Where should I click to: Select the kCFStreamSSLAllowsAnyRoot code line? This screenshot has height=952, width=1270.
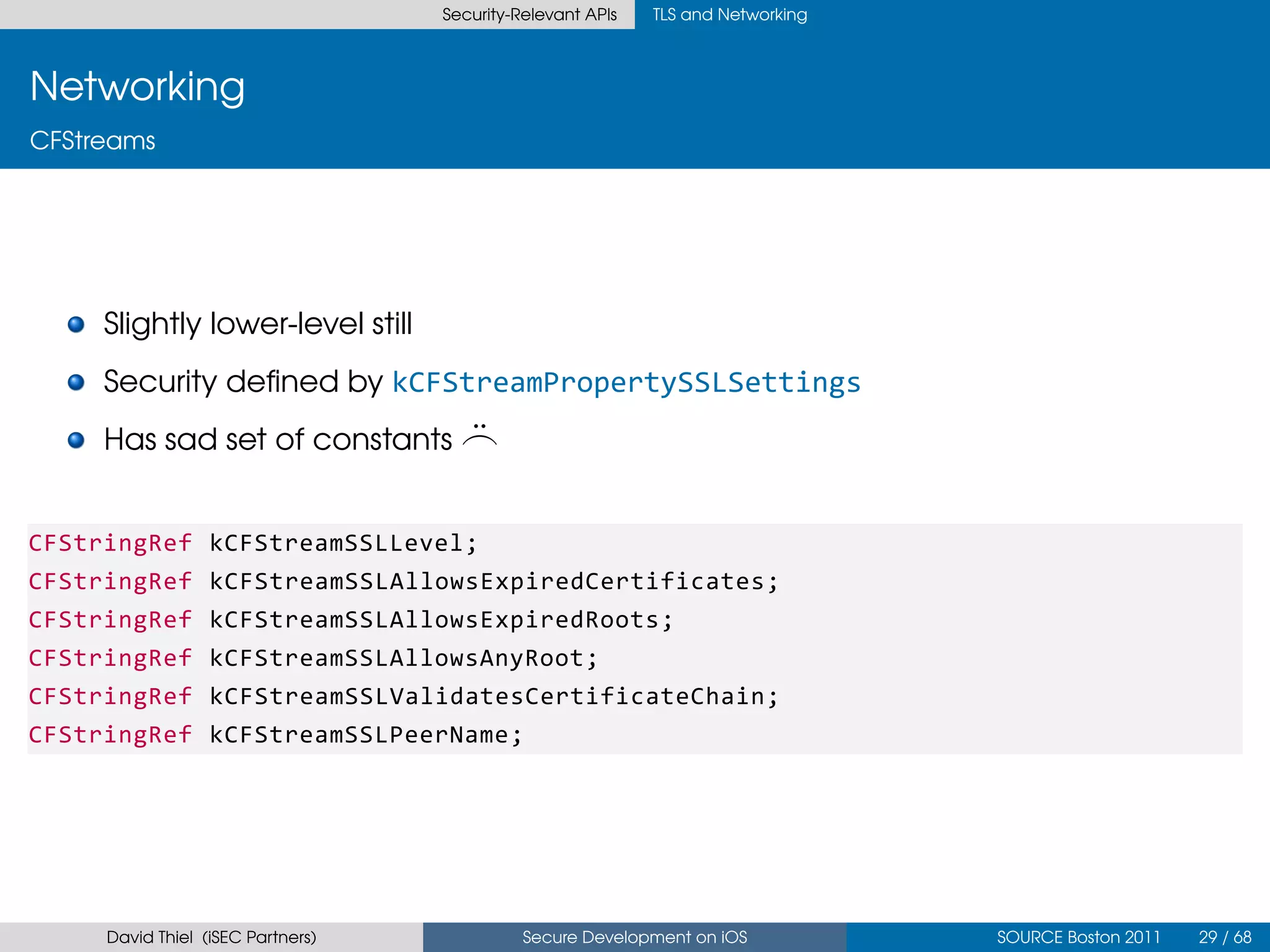coord(313,658)
